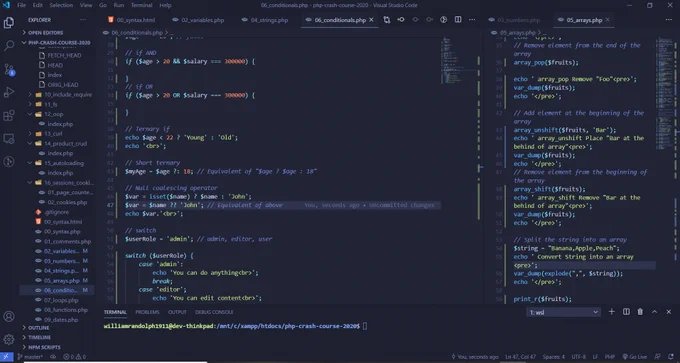
Task: Open more actions for the left editor group
Action: click(472, 20)
